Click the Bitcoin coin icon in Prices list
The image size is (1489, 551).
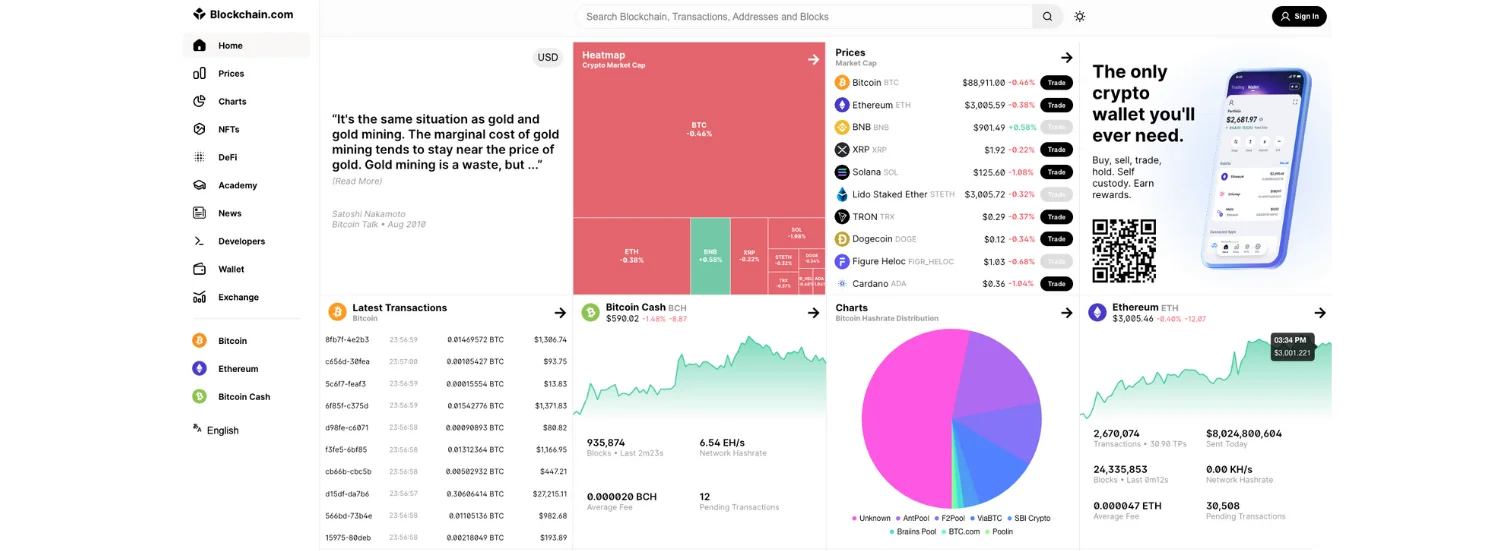pos(842,82)
